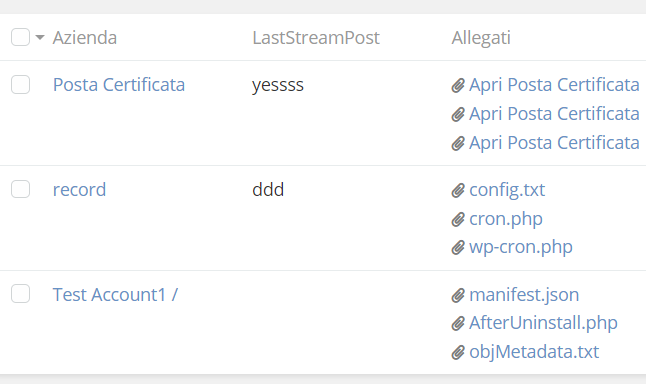This screenshot has width=646, height=384.
Task: Sort by the LastStreamPost column header
Action: (316, 38)
